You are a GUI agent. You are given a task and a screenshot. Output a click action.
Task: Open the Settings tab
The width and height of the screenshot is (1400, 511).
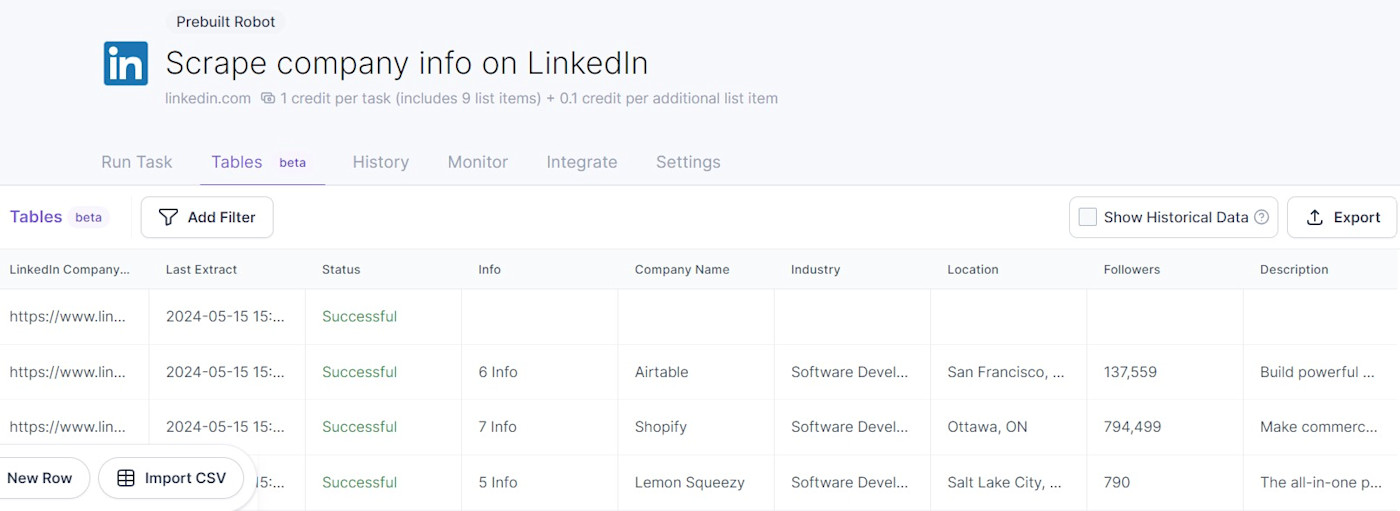(688, 162)
